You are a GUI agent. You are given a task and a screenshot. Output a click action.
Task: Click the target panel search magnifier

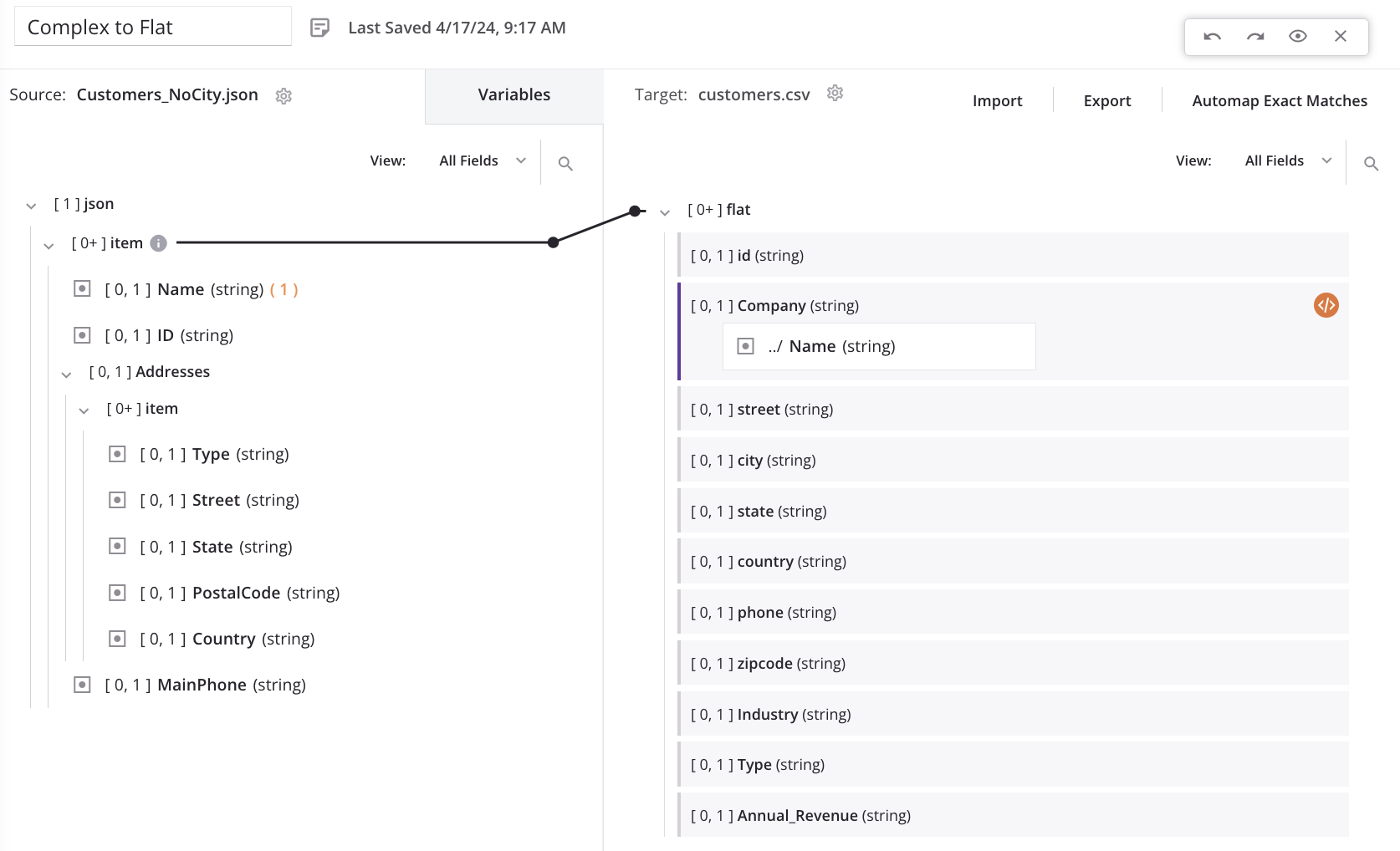[x=1371, y=164]
